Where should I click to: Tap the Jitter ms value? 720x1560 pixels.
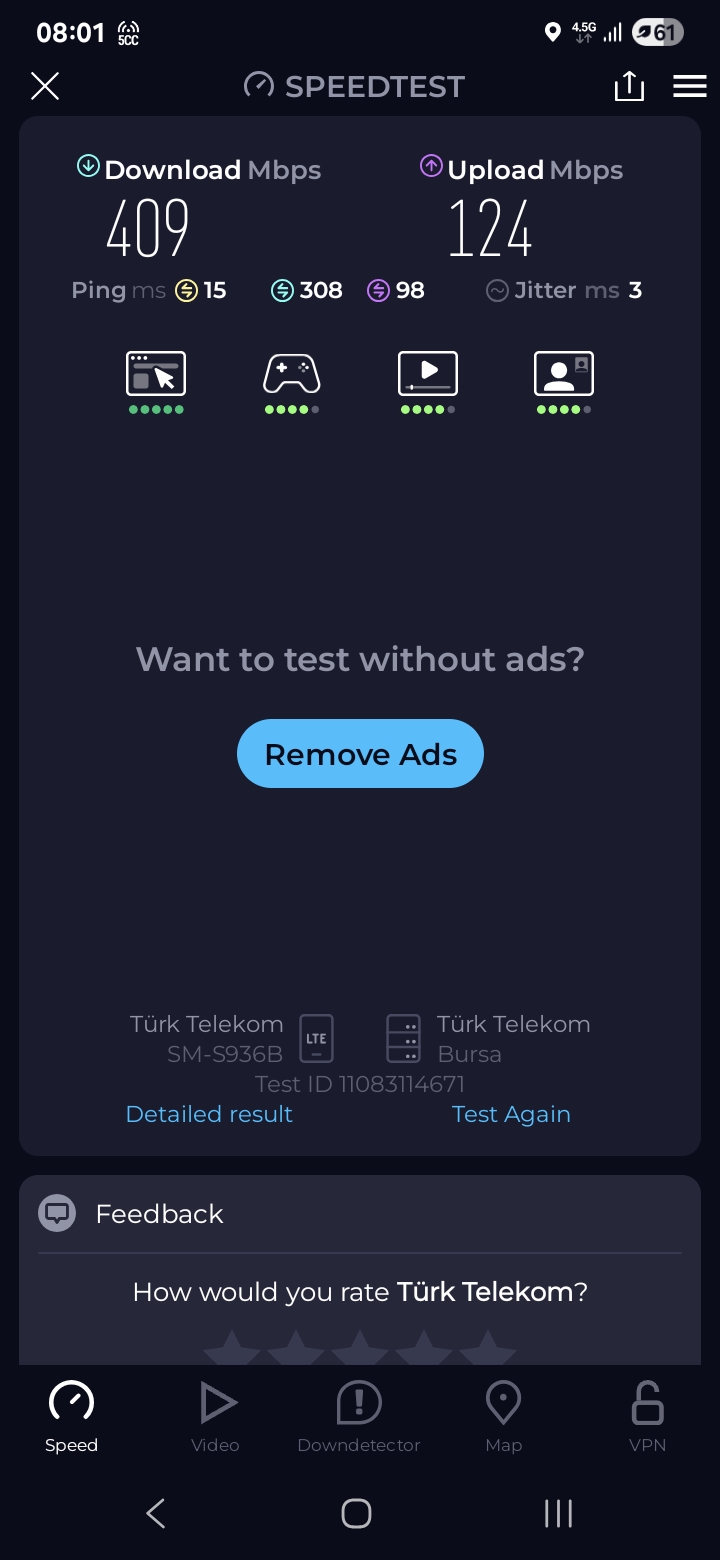[x=635, y=290]
